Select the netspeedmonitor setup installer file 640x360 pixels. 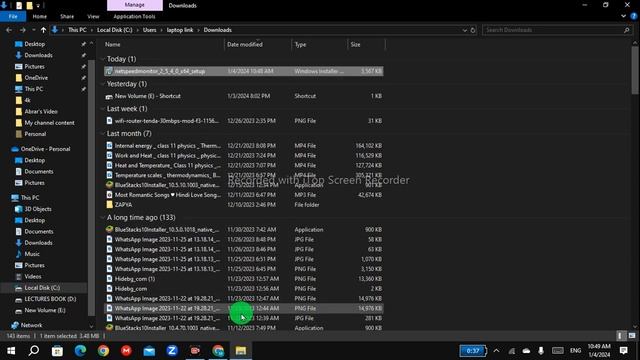pyautogui.click(x=244, y=71)
